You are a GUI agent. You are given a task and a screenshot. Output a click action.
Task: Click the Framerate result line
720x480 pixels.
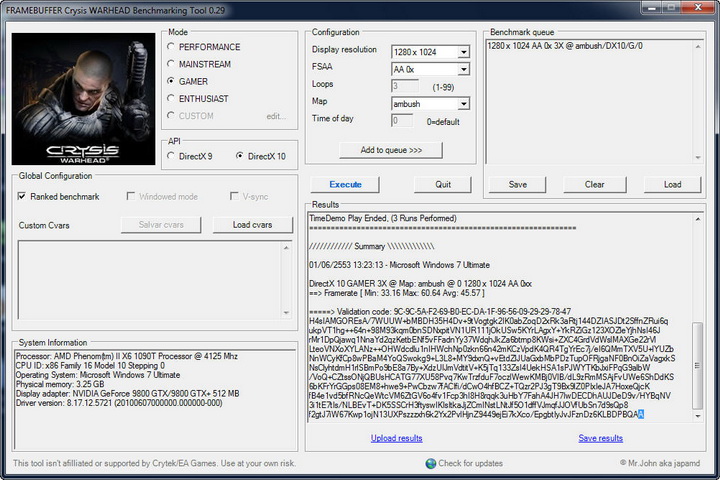pos(397,293)
